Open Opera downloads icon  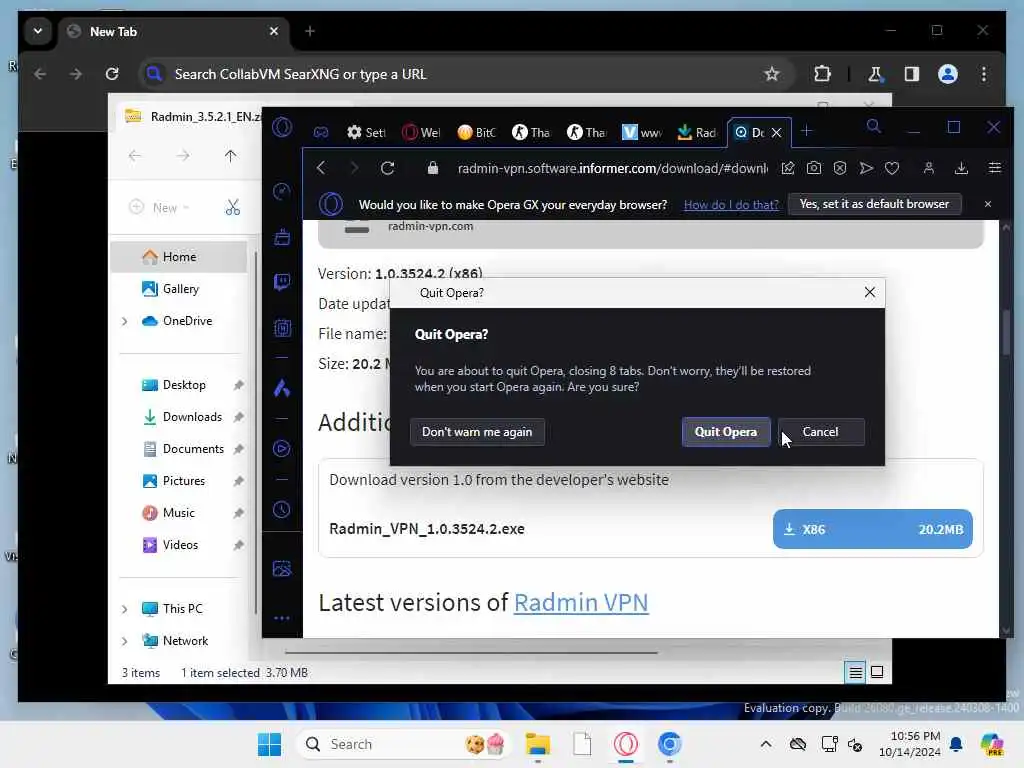pos(961,168)
